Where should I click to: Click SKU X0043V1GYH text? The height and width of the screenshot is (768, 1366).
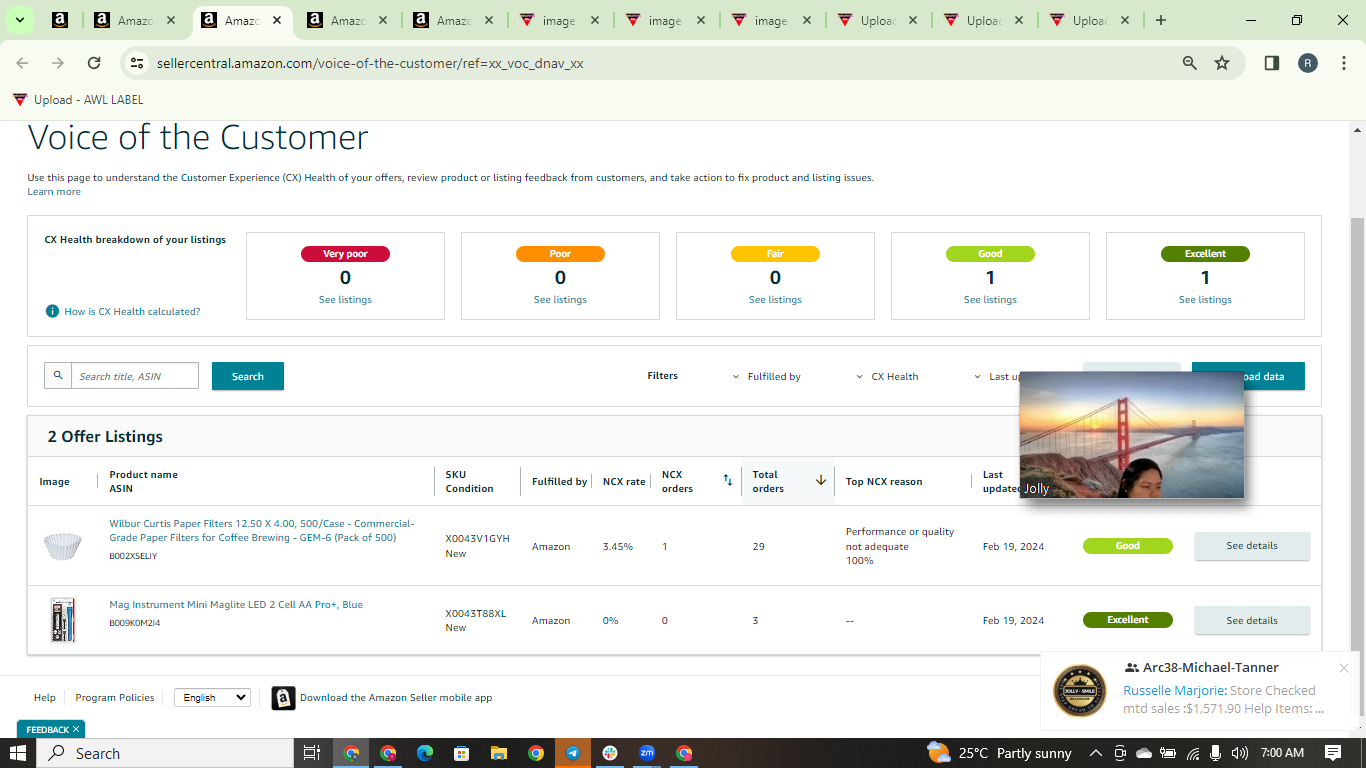pyautogui.click(x=477, y=539)
